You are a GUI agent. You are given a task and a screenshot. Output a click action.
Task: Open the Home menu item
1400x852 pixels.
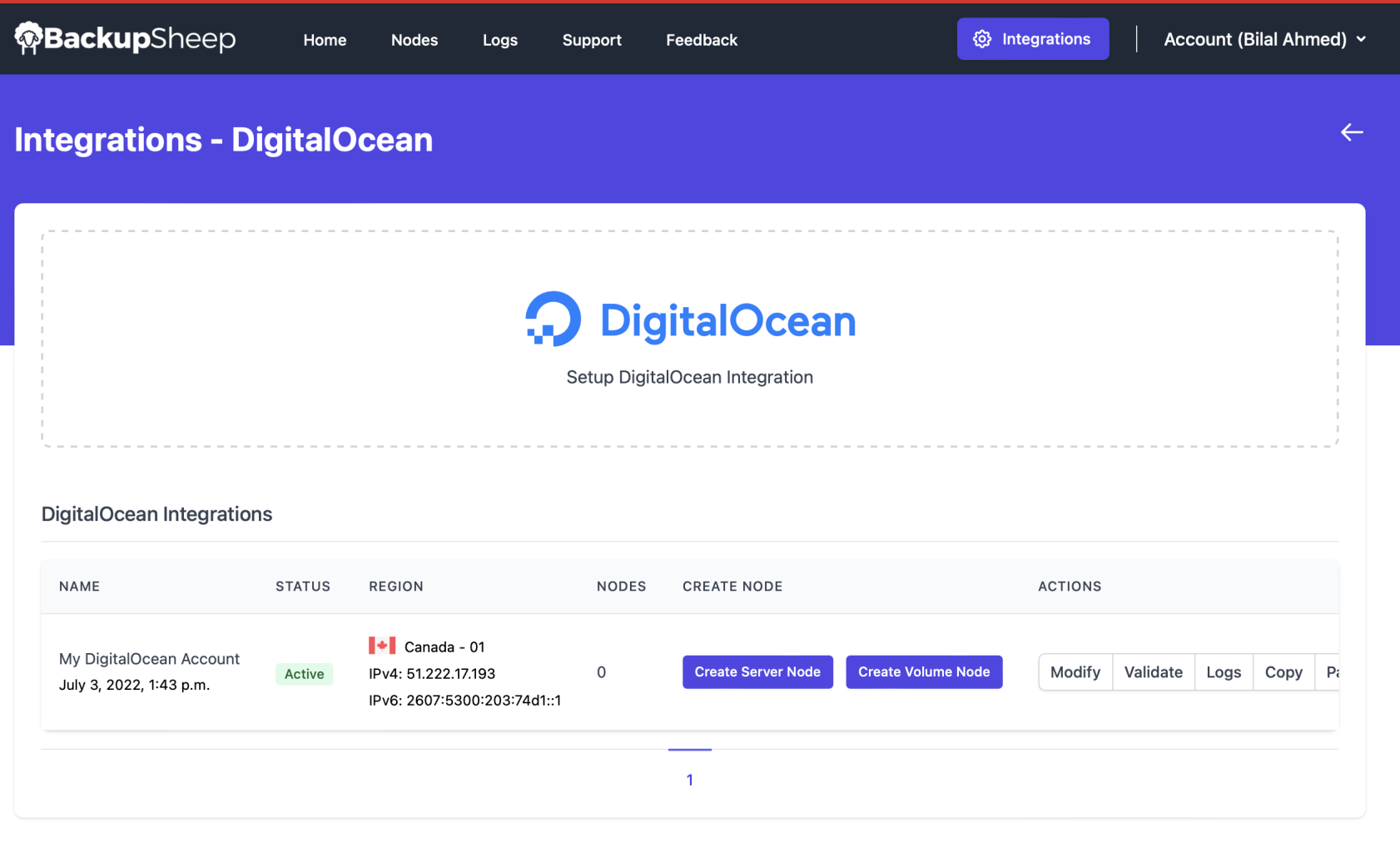coord(325,40)
